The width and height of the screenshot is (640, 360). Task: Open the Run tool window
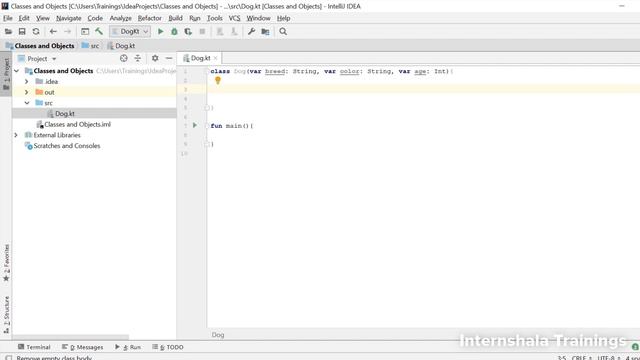(128, 347)
